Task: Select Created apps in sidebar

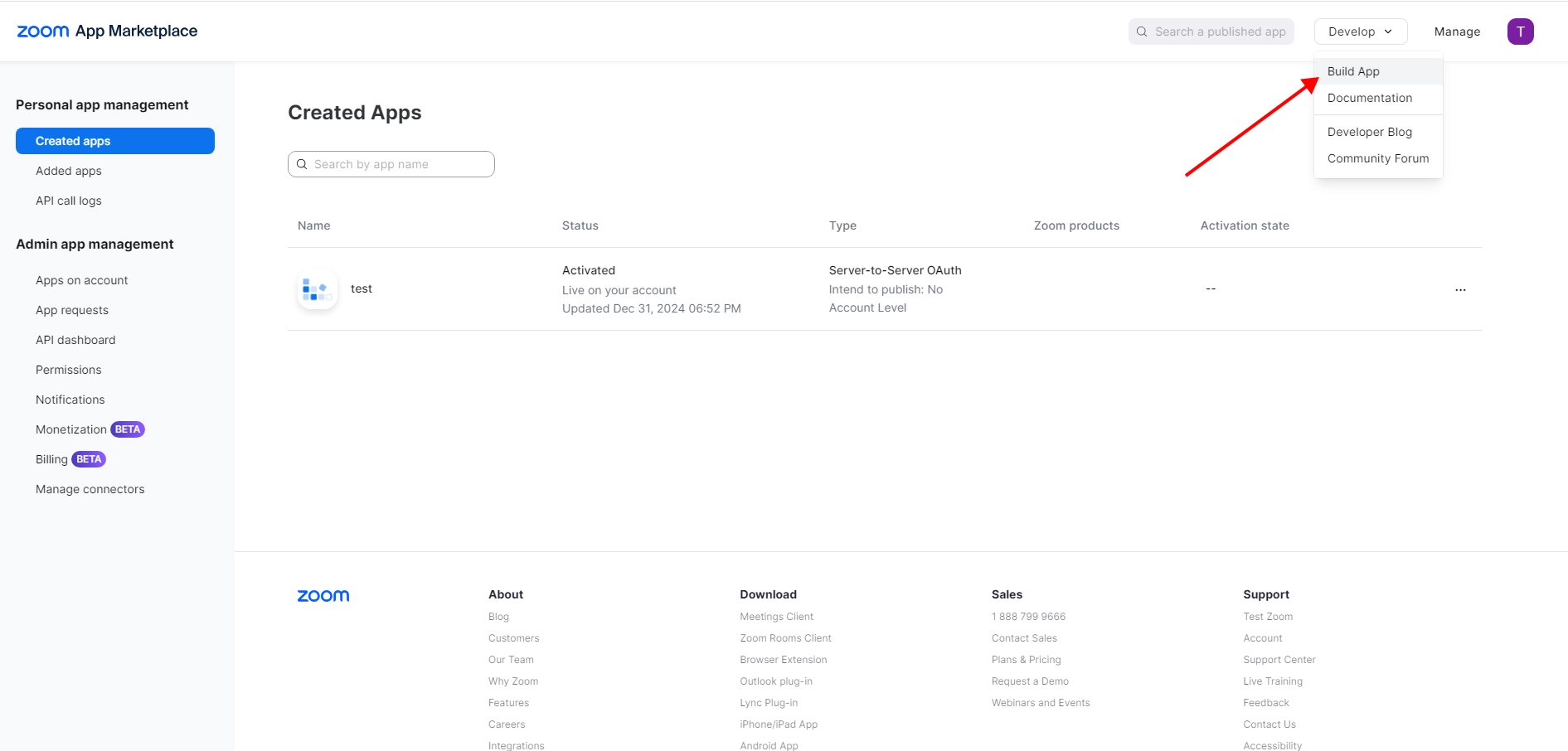Action: 115,141
